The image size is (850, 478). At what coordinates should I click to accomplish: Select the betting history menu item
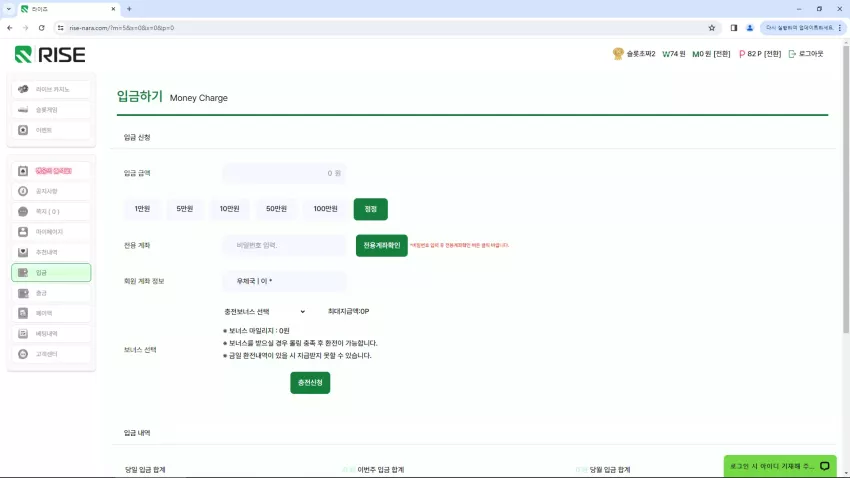51,334
